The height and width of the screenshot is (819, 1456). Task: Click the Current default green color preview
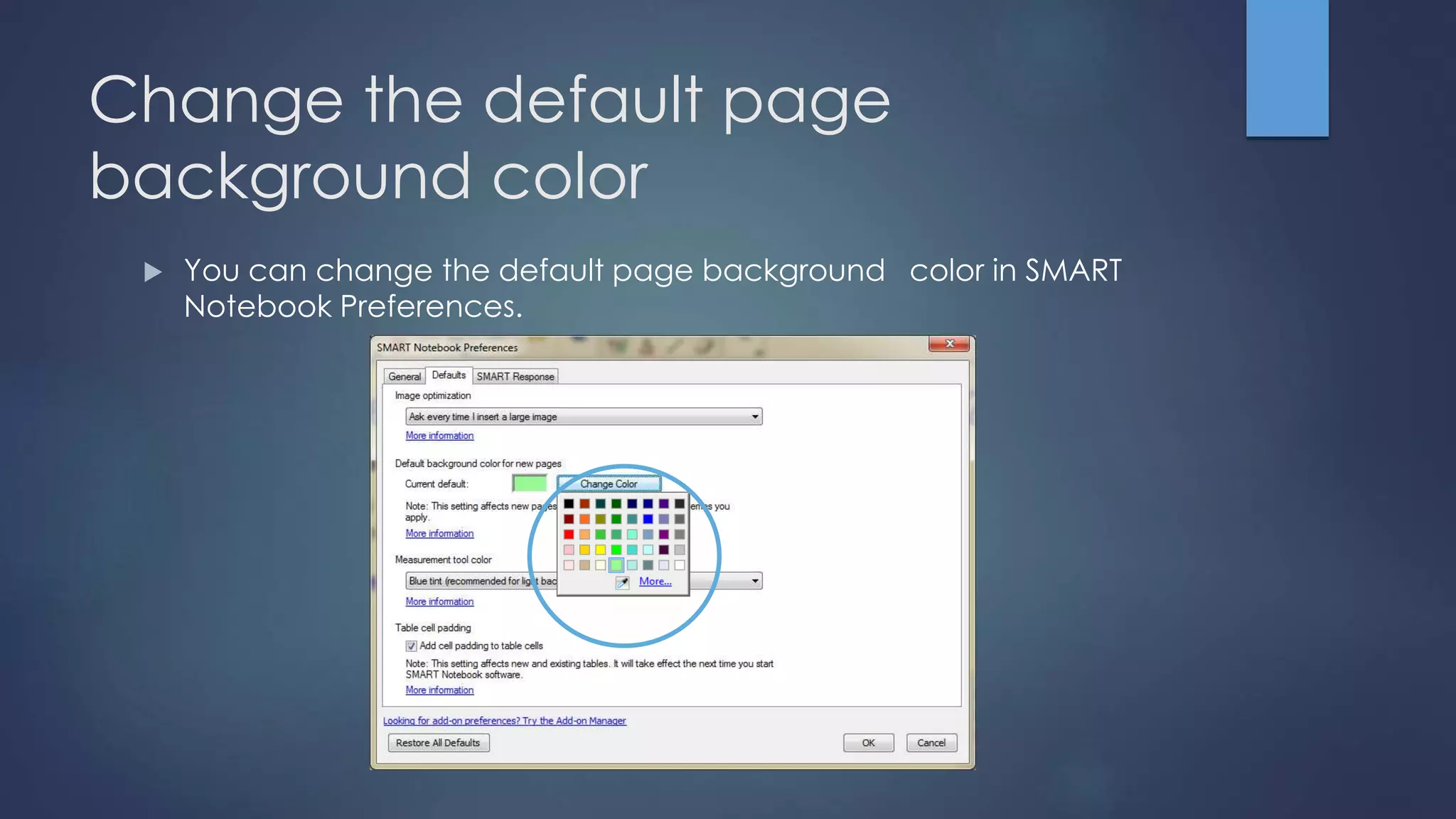click(x=530, y=484)
